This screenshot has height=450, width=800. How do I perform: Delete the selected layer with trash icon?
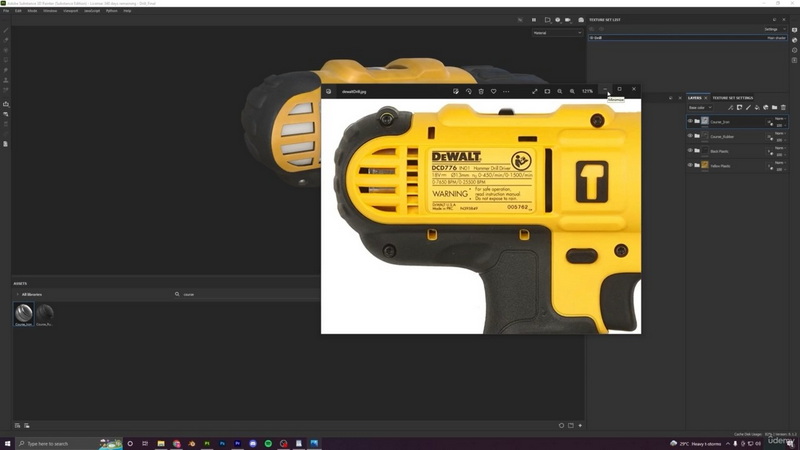tap(783, 108)
